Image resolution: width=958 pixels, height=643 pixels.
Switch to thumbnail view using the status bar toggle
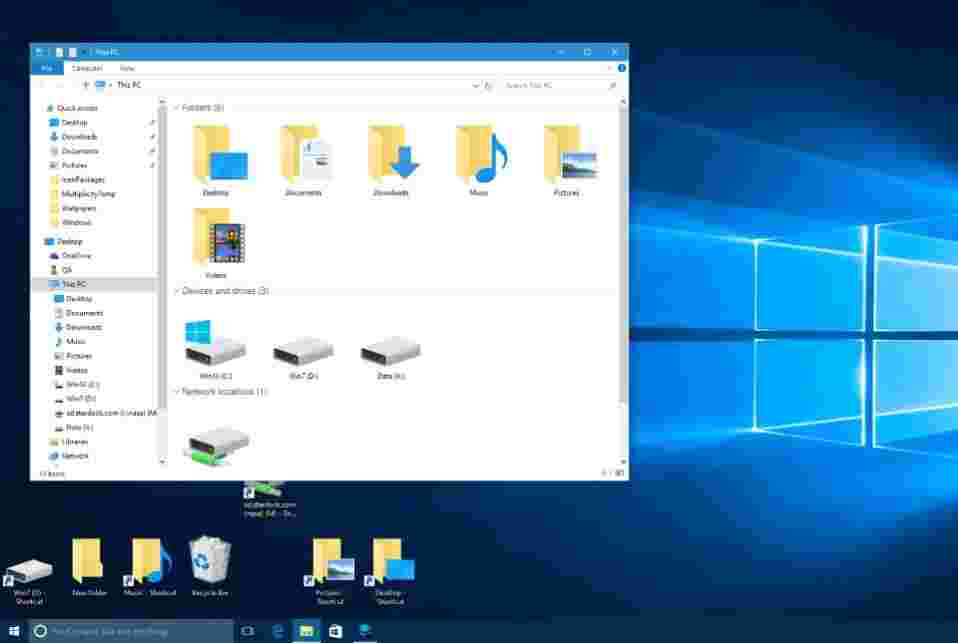click(618, 472)
